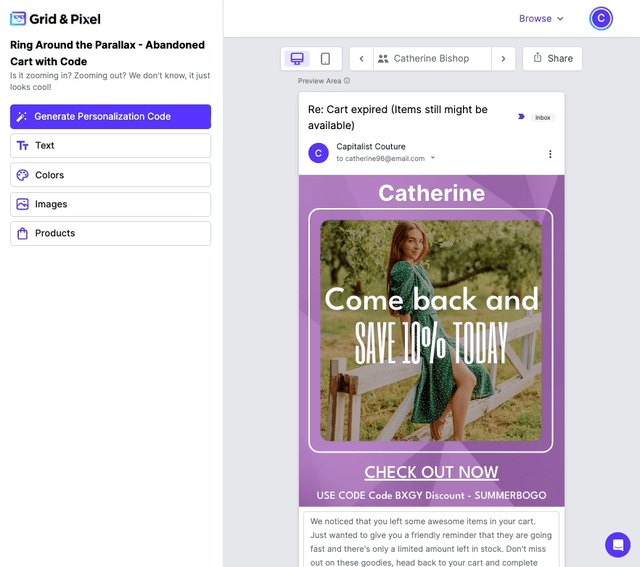This screenshot has width=640, height=567.
Task: Click the Preview Area info icon
Action: [347, 80]
